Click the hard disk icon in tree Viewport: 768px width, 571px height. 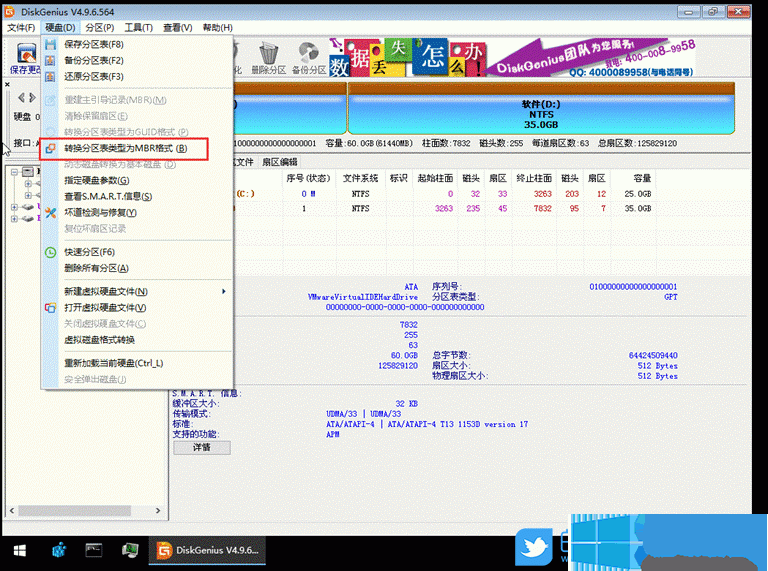click(x=28, y=171)
